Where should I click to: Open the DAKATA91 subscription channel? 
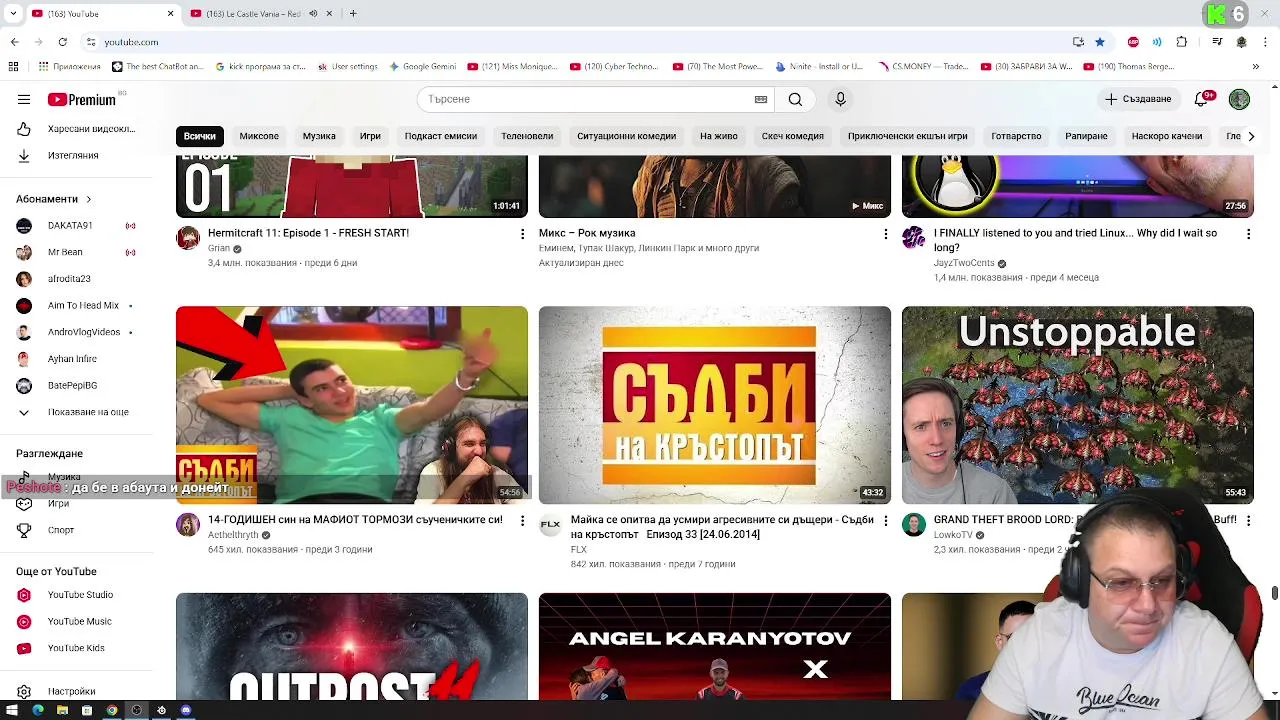[76, 226]
